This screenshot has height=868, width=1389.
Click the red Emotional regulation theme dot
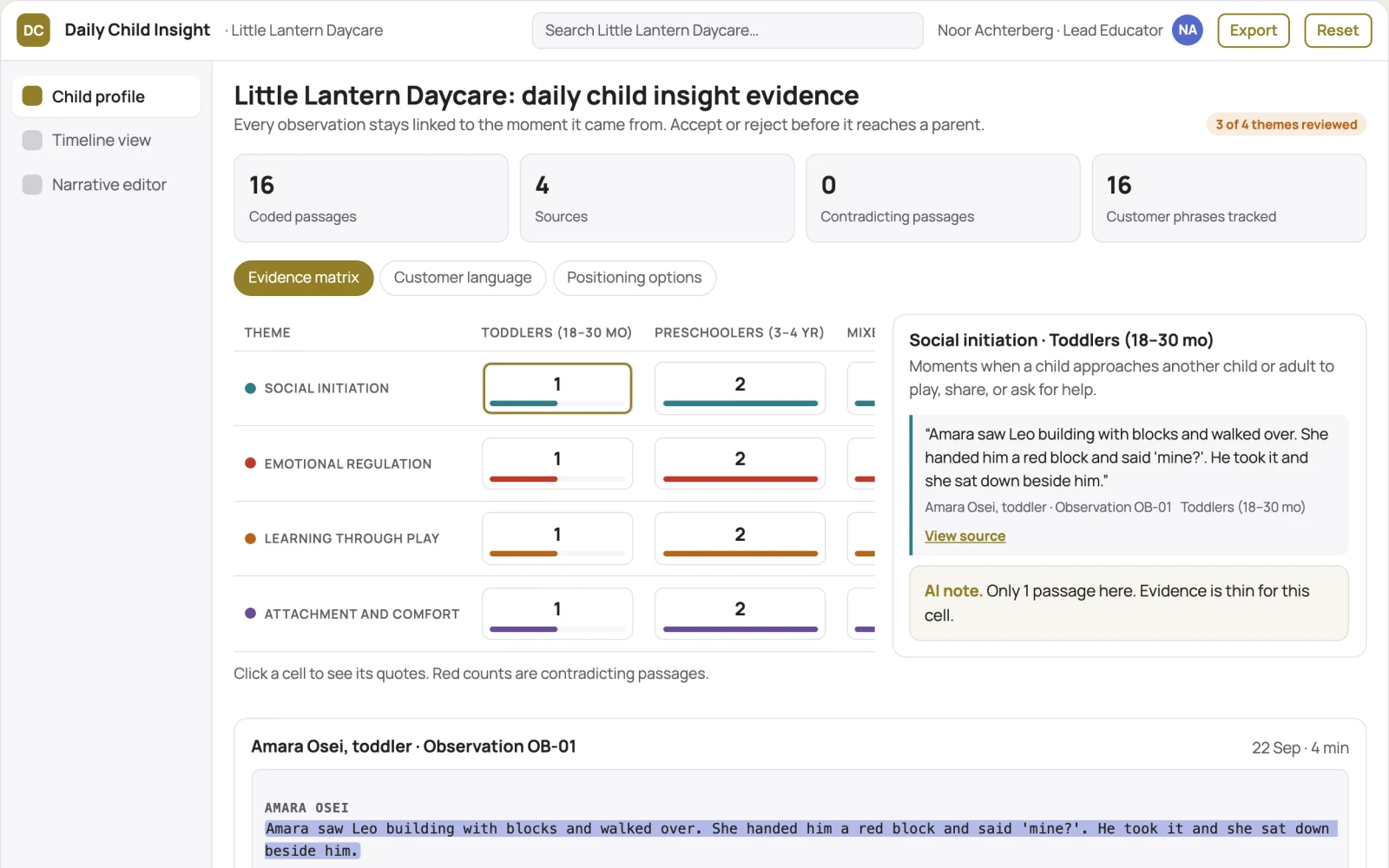tap(250, 464)
